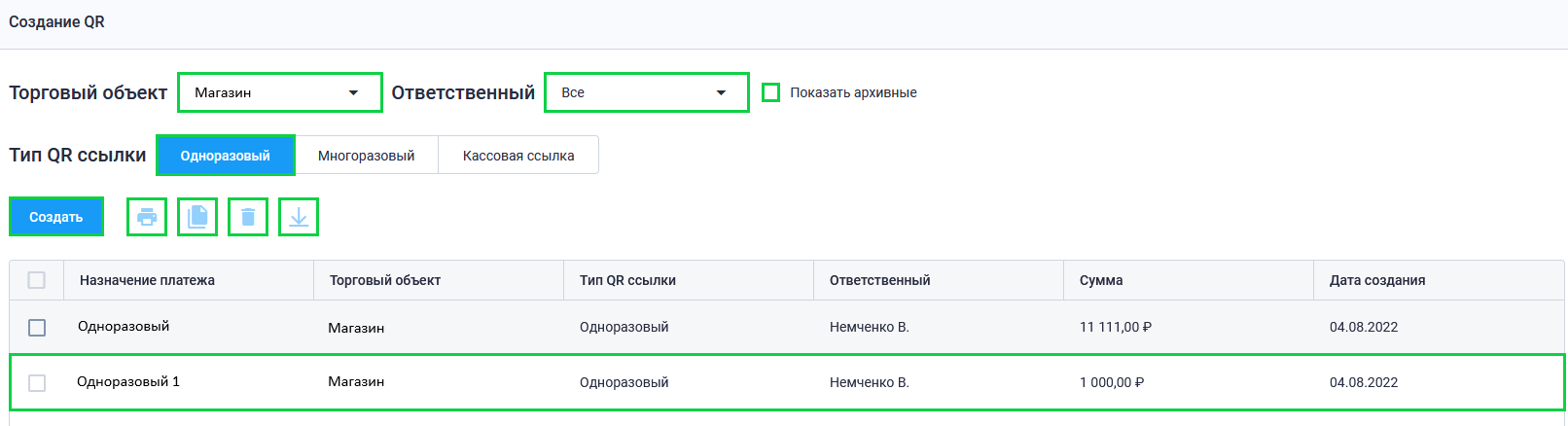Click the 1 000,00 ₽ amount cell
This screenshot has width=1568, height=426.
pos(1112,383)
